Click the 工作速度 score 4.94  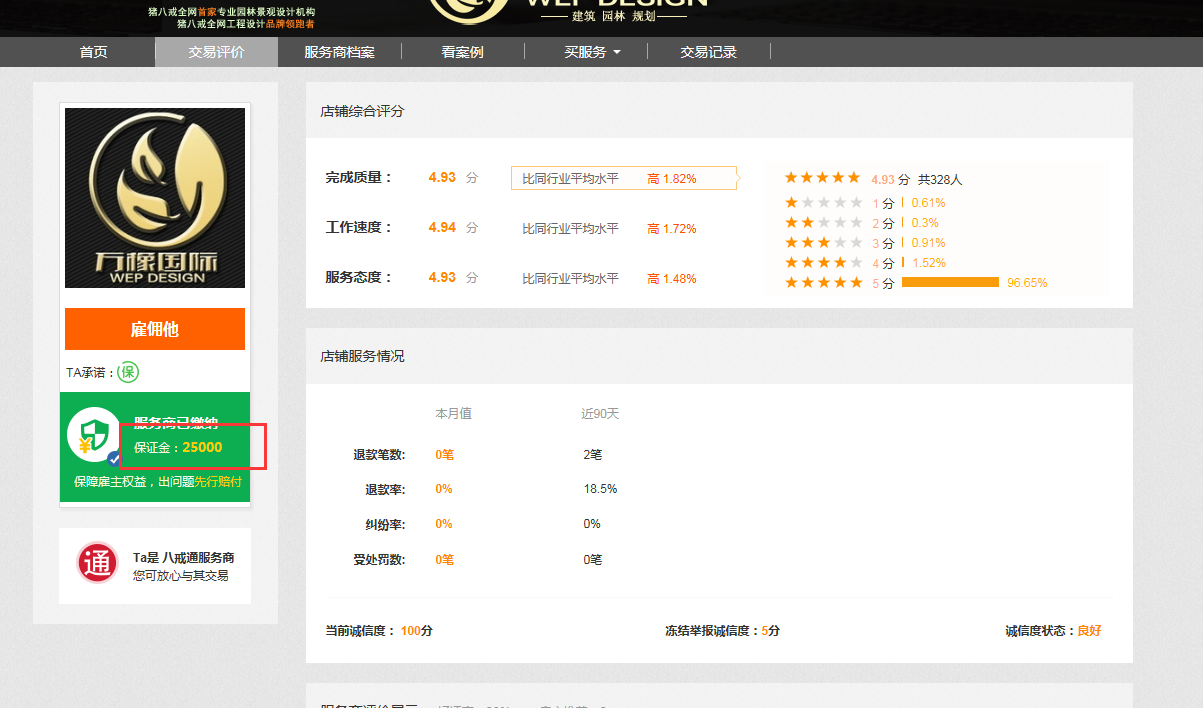click(x=442, y=227)
